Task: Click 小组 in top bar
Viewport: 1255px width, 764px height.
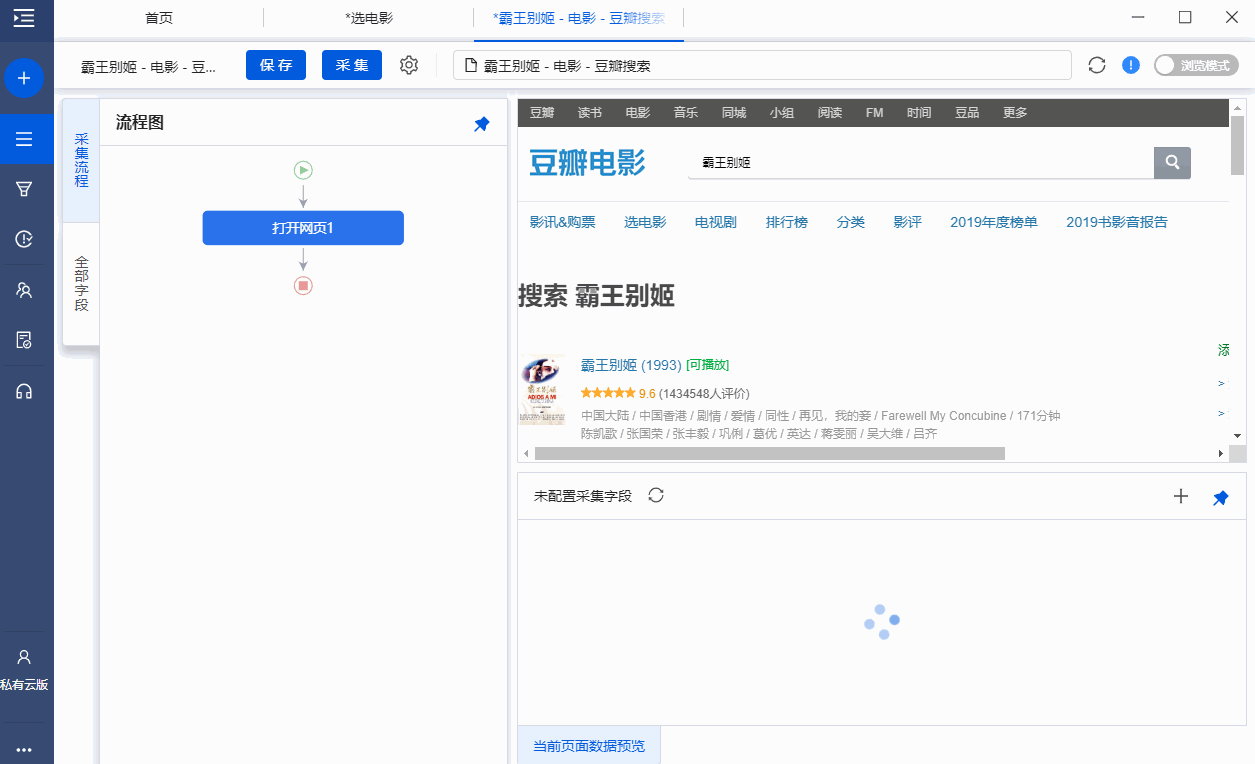Action: coord(782,113)
